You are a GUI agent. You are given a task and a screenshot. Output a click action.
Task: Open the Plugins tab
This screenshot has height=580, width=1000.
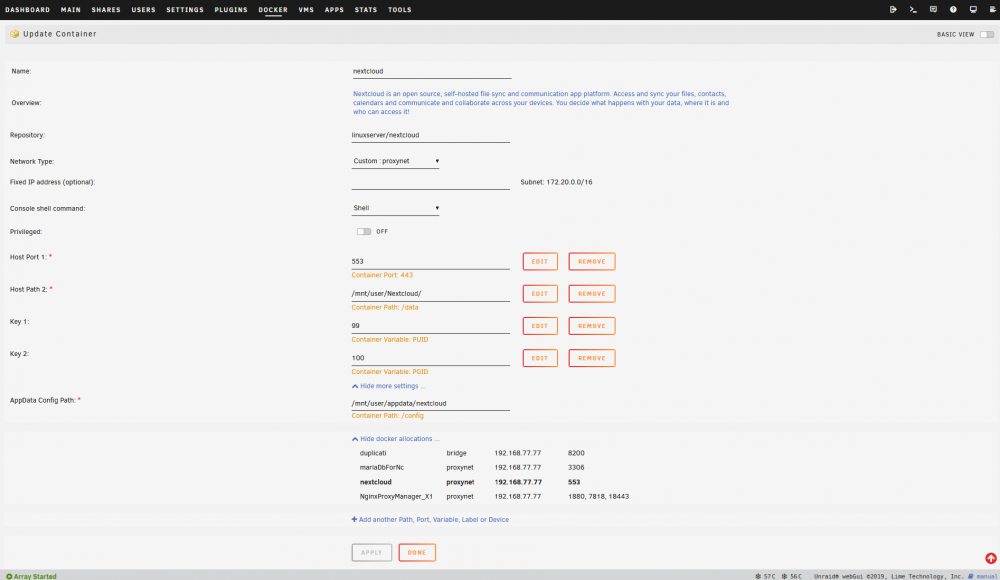231,10
